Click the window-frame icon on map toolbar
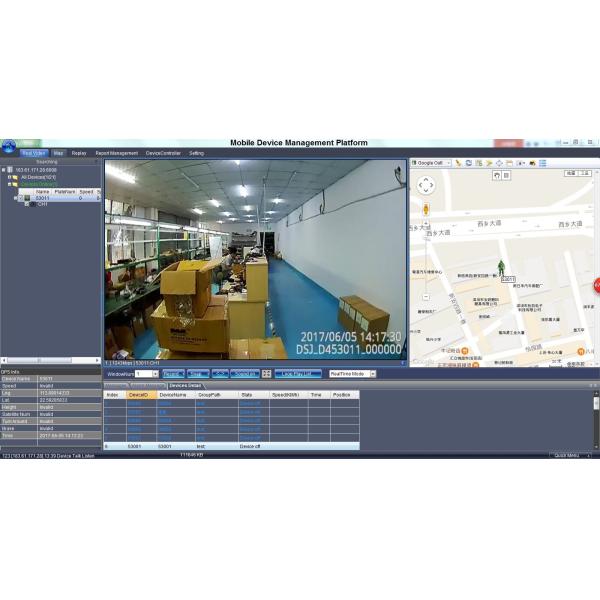Viewport: 600px width, 600px height. 509,163
